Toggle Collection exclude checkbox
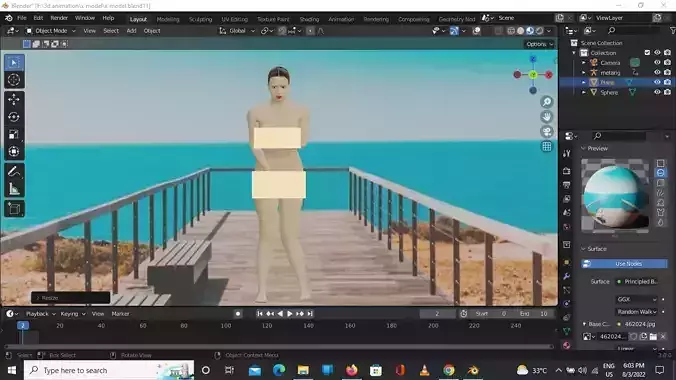Screen dimensions: 676x380 tap(647, 53)
